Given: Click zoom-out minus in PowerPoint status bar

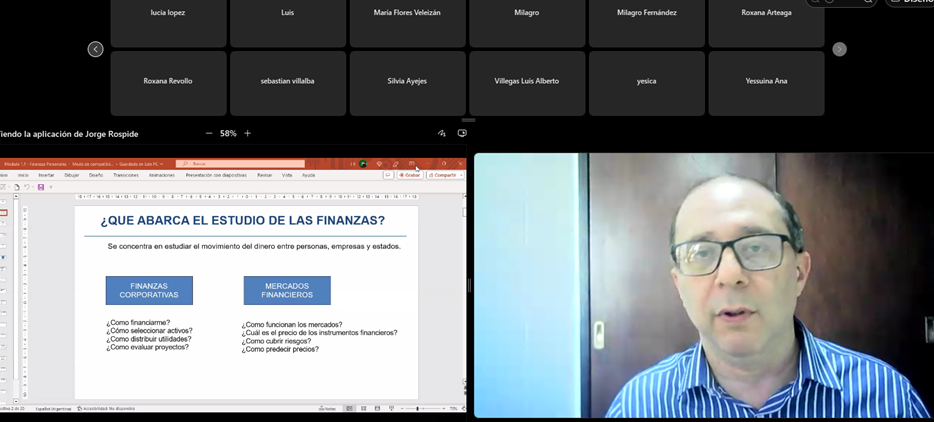Looking at the screenshot, I should click(402, 408).
